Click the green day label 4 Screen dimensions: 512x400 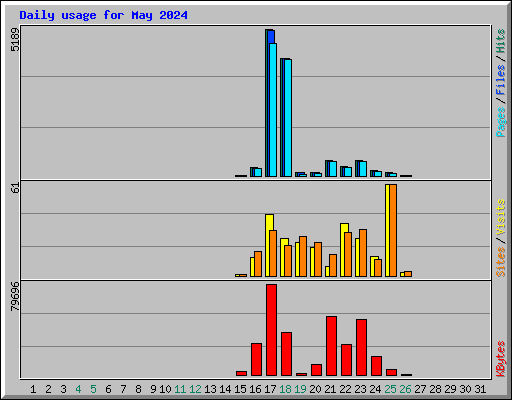pos(78,389)
